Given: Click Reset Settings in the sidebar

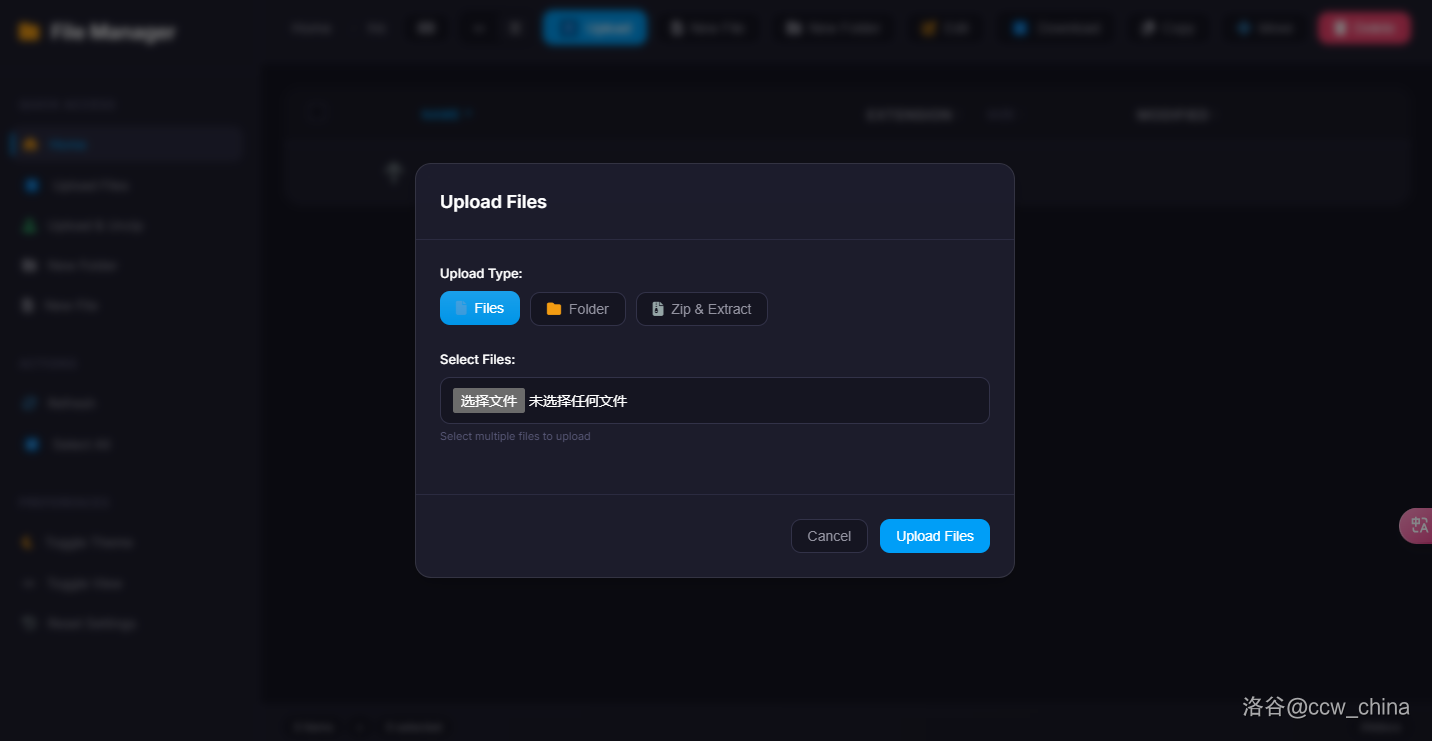Looking at the screenshot, I should pos(91,623).
